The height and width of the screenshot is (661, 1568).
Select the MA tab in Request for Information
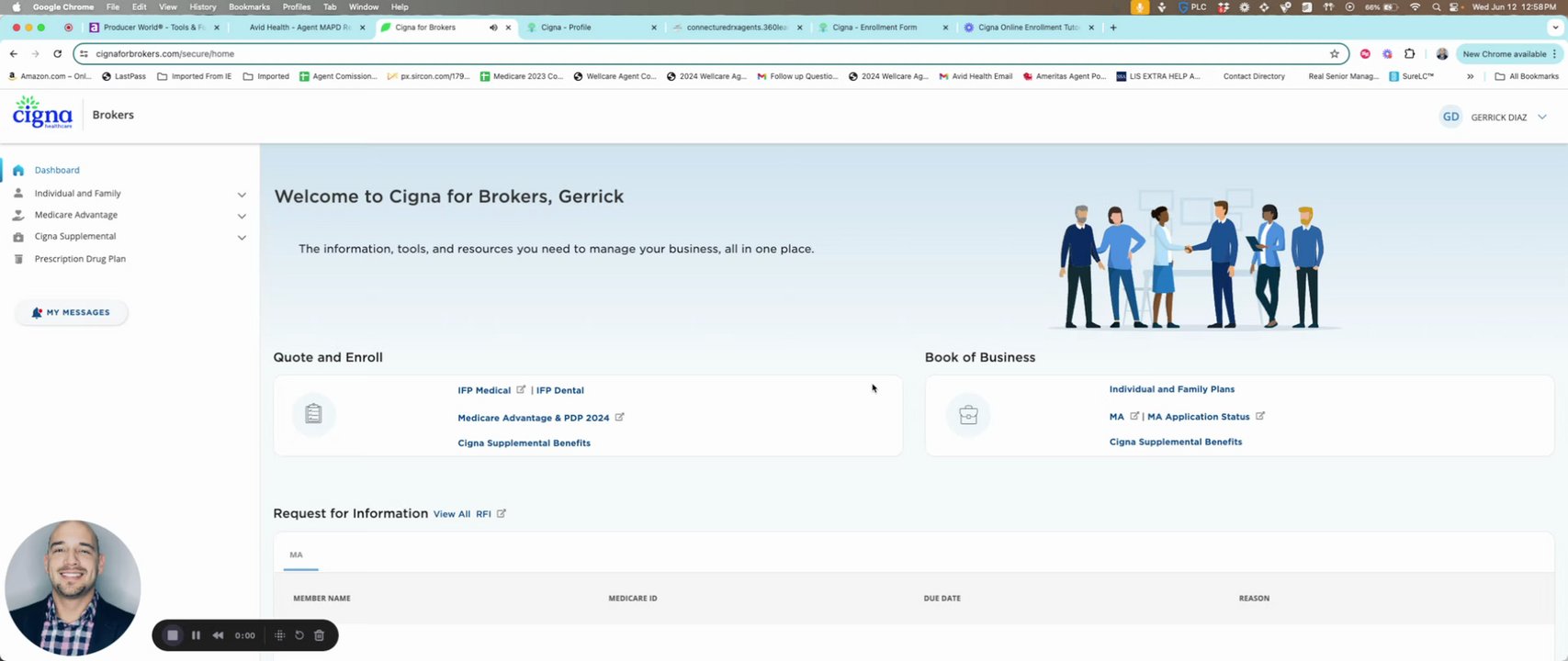[x=296, y=555]
